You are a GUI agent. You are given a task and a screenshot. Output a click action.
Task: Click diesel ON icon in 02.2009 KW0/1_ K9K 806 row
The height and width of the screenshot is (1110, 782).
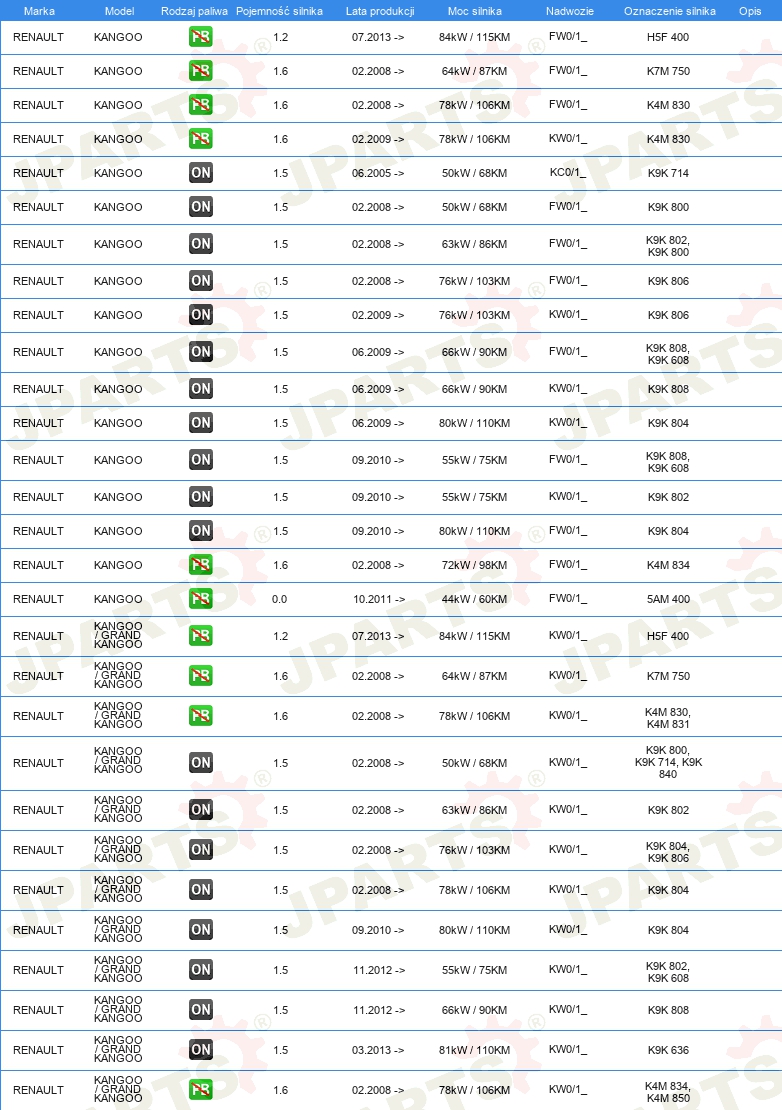pyautogui.click(x=201, y=315)
